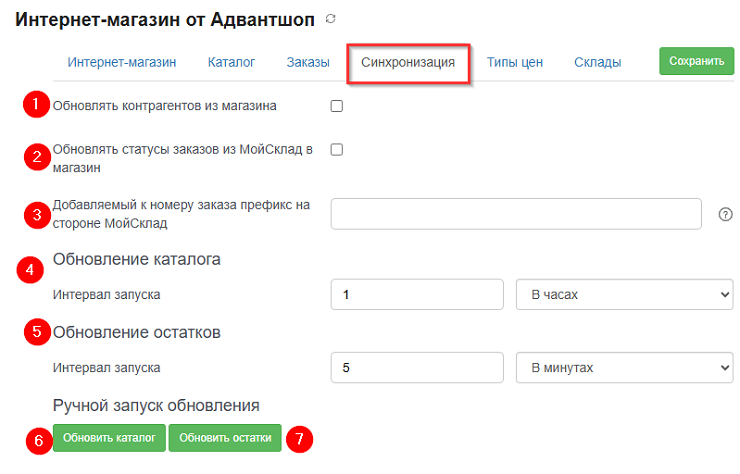Click the Обновить каталог button
The width and height of the screenshot is (740, 474).
pos(109,438)
